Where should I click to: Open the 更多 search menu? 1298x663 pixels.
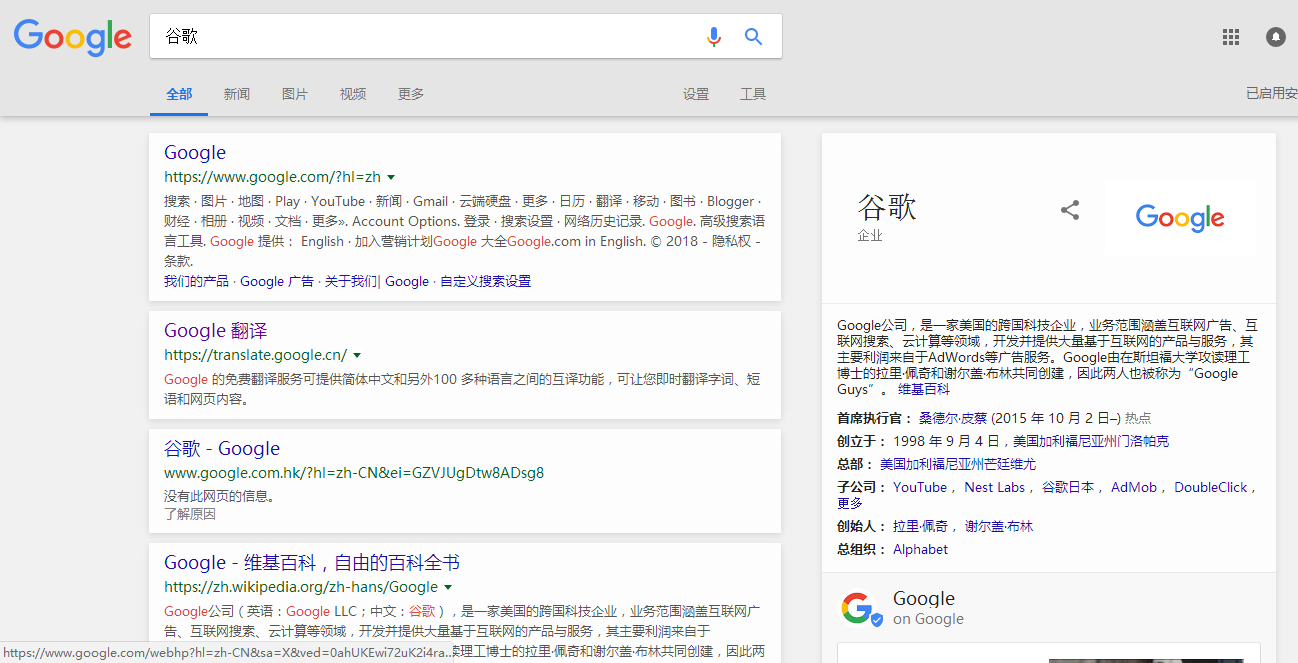[x=411, y=94]
